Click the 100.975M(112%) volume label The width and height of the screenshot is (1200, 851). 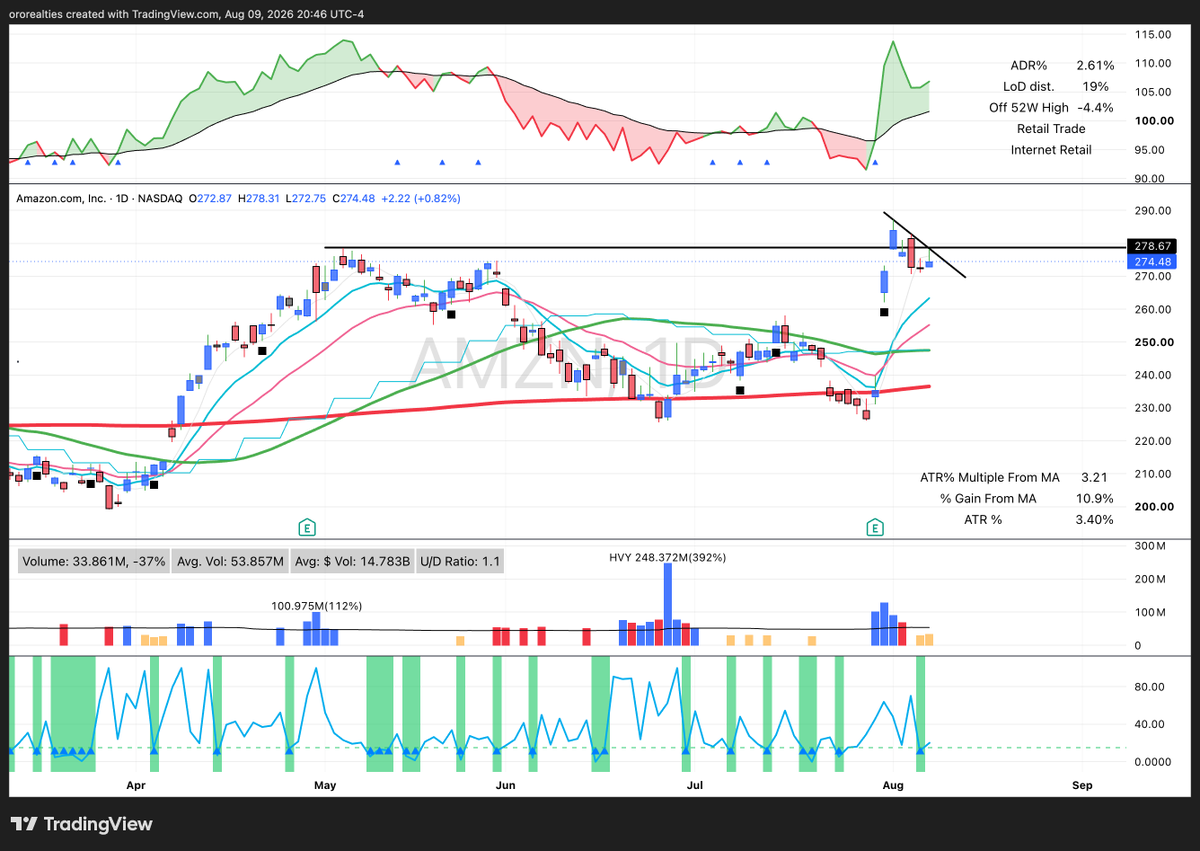pyautogui.click(x=317, y=606)
